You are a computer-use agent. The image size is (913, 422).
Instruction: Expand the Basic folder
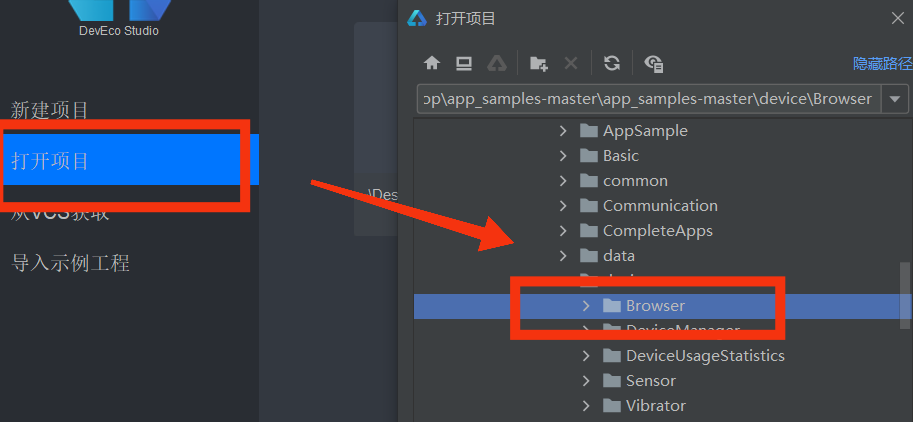[x=562, y=156]
